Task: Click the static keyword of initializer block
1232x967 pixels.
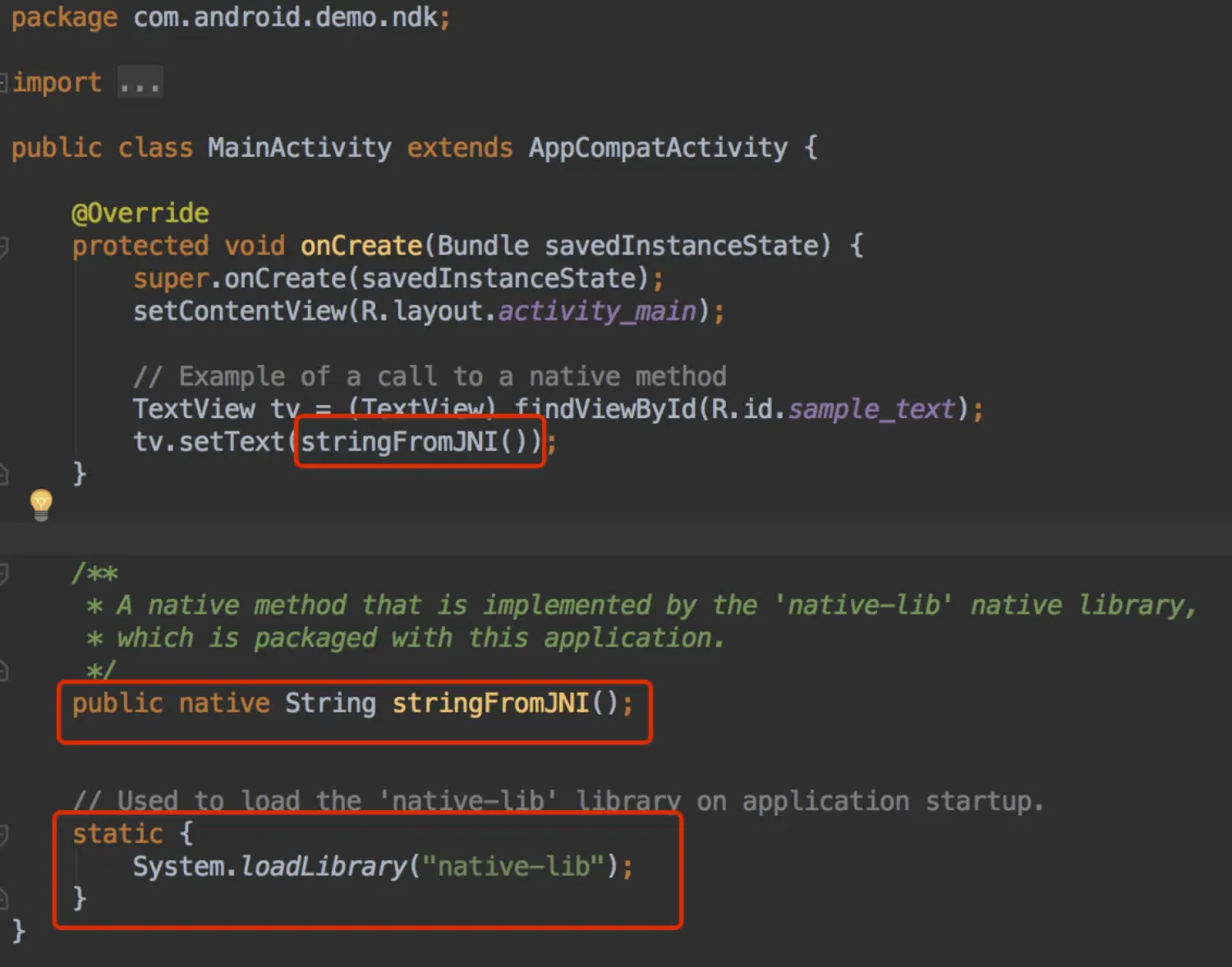Action: pyautogui.click(x=117, y=834)
